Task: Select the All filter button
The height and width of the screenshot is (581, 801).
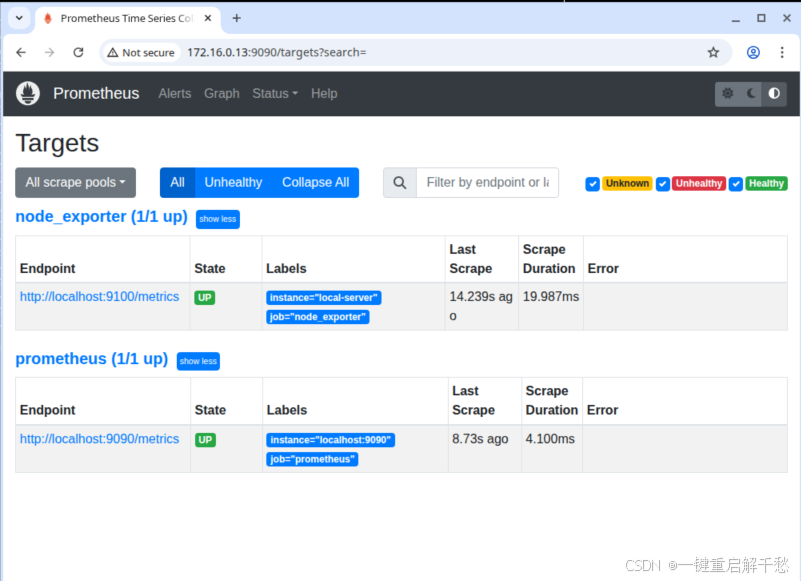Action: click(177, 182)
